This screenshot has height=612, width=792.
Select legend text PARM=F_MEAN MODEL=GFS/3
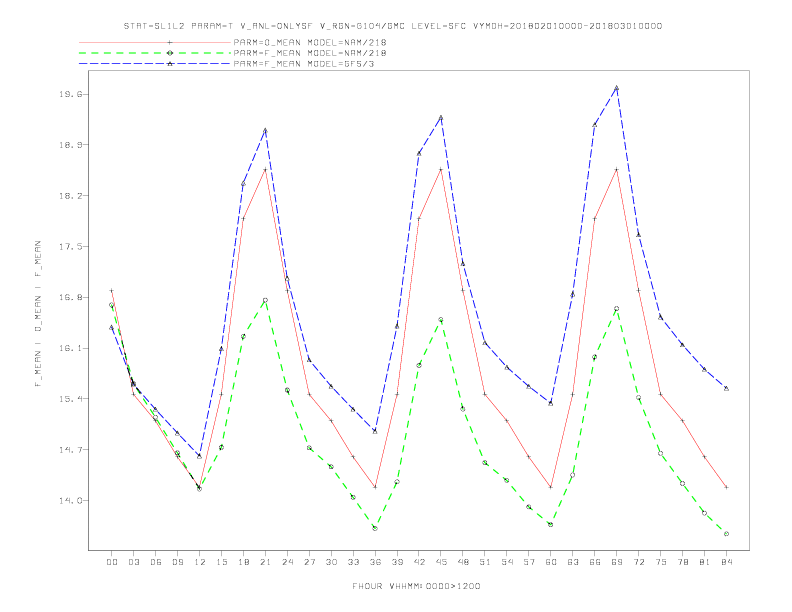pyautogui.click(x=304, y=64)
